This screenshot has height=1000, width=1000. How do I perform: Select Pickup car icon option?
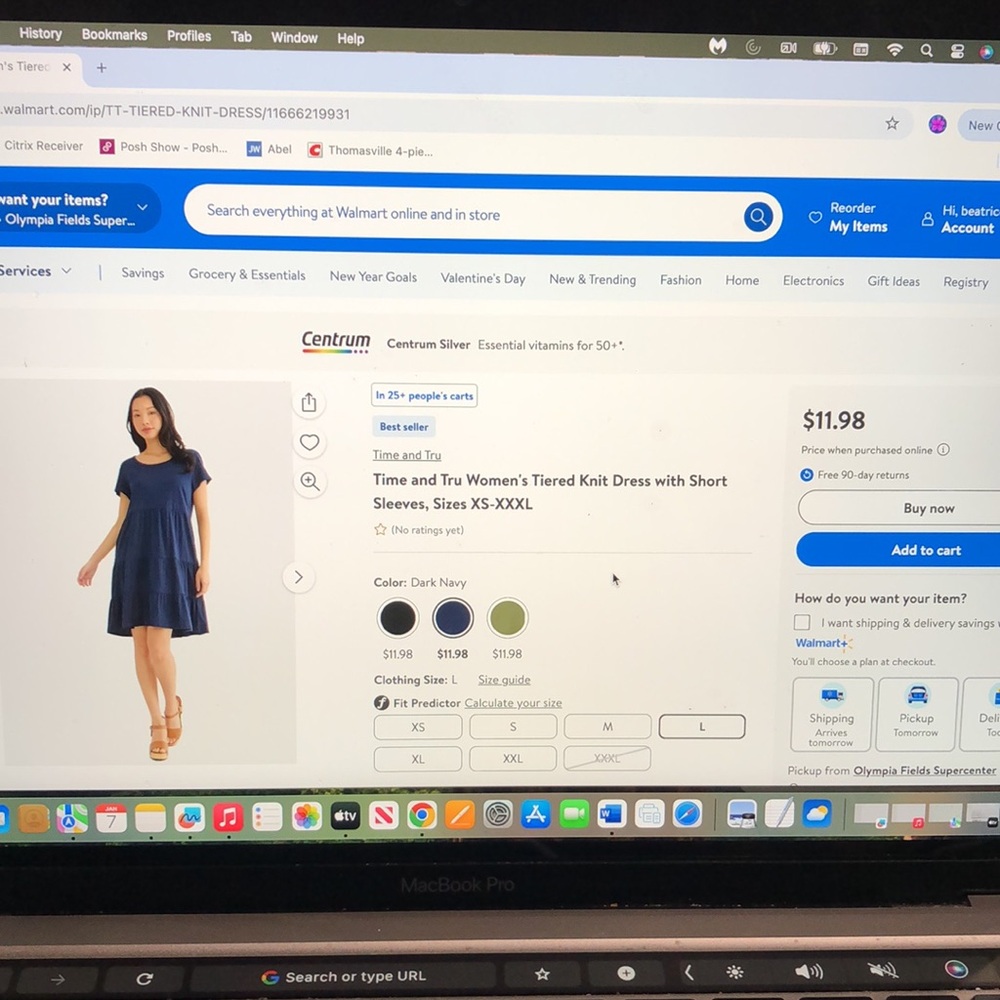coord(917,695)
